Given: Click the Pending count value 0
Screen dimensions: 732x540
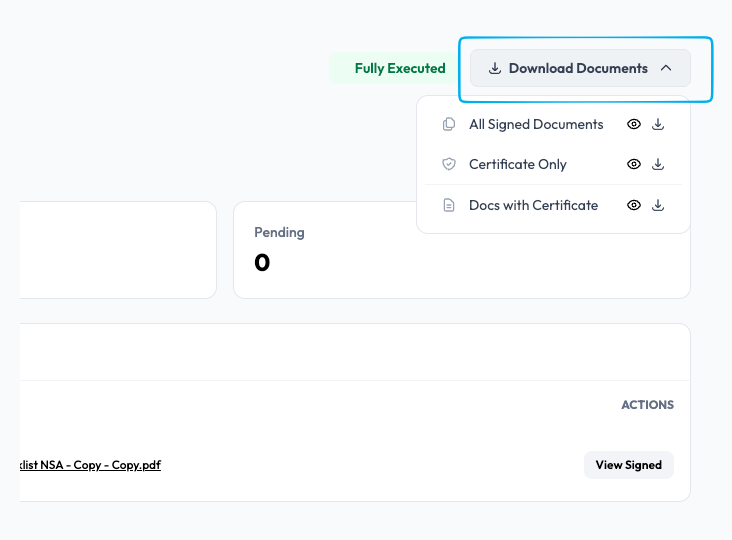Looking at the screenshot, I should [262, 262].
